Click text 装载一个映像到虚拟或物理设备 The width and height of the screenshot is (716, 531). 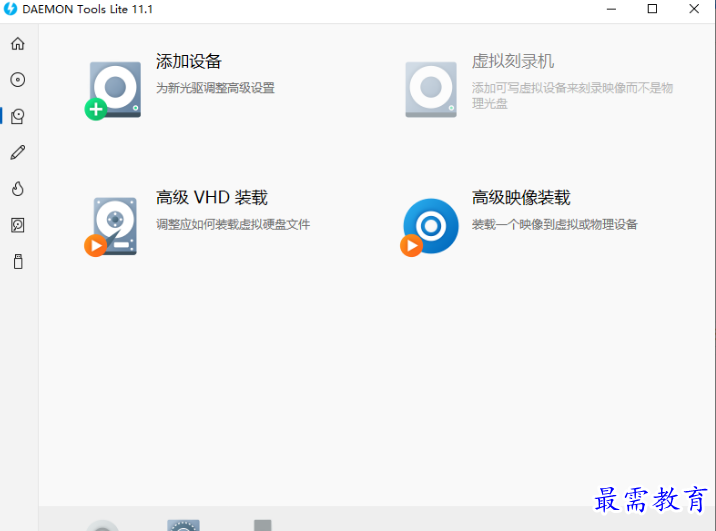554,224
